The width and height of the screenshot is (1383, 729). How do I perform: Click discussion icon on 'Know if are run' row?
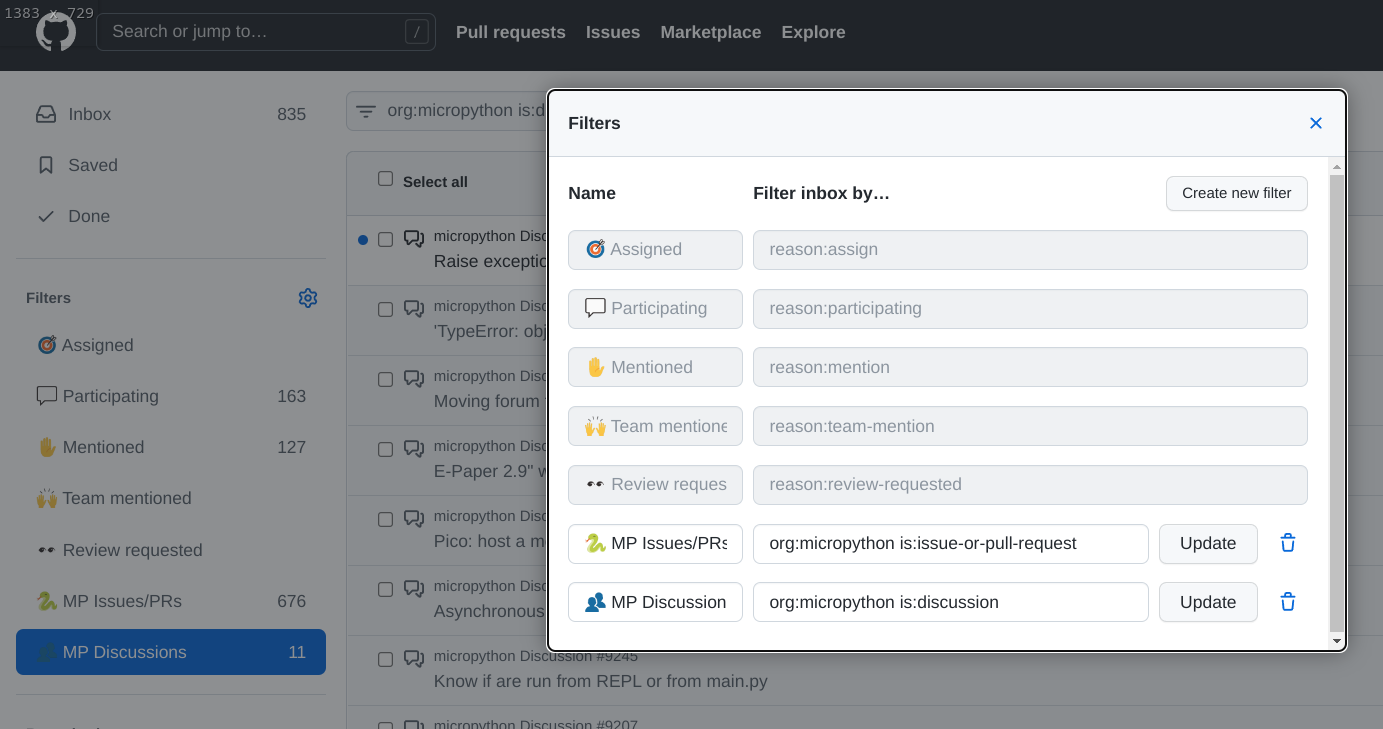pyautogui.click(x=414, y=659)
